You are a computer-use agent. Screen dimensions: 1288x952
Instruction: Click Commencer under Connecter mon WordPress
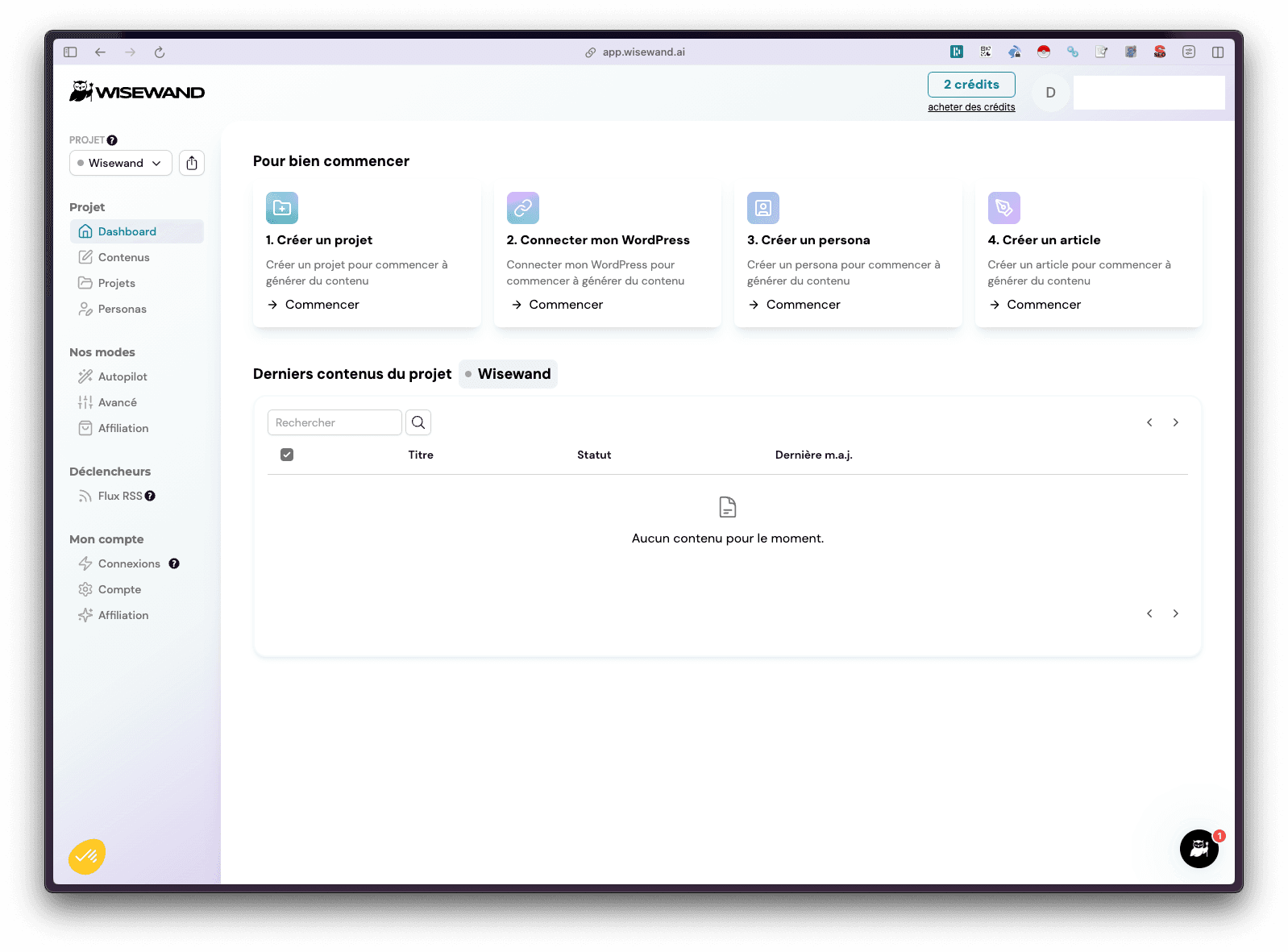click(x=557, y=305)
